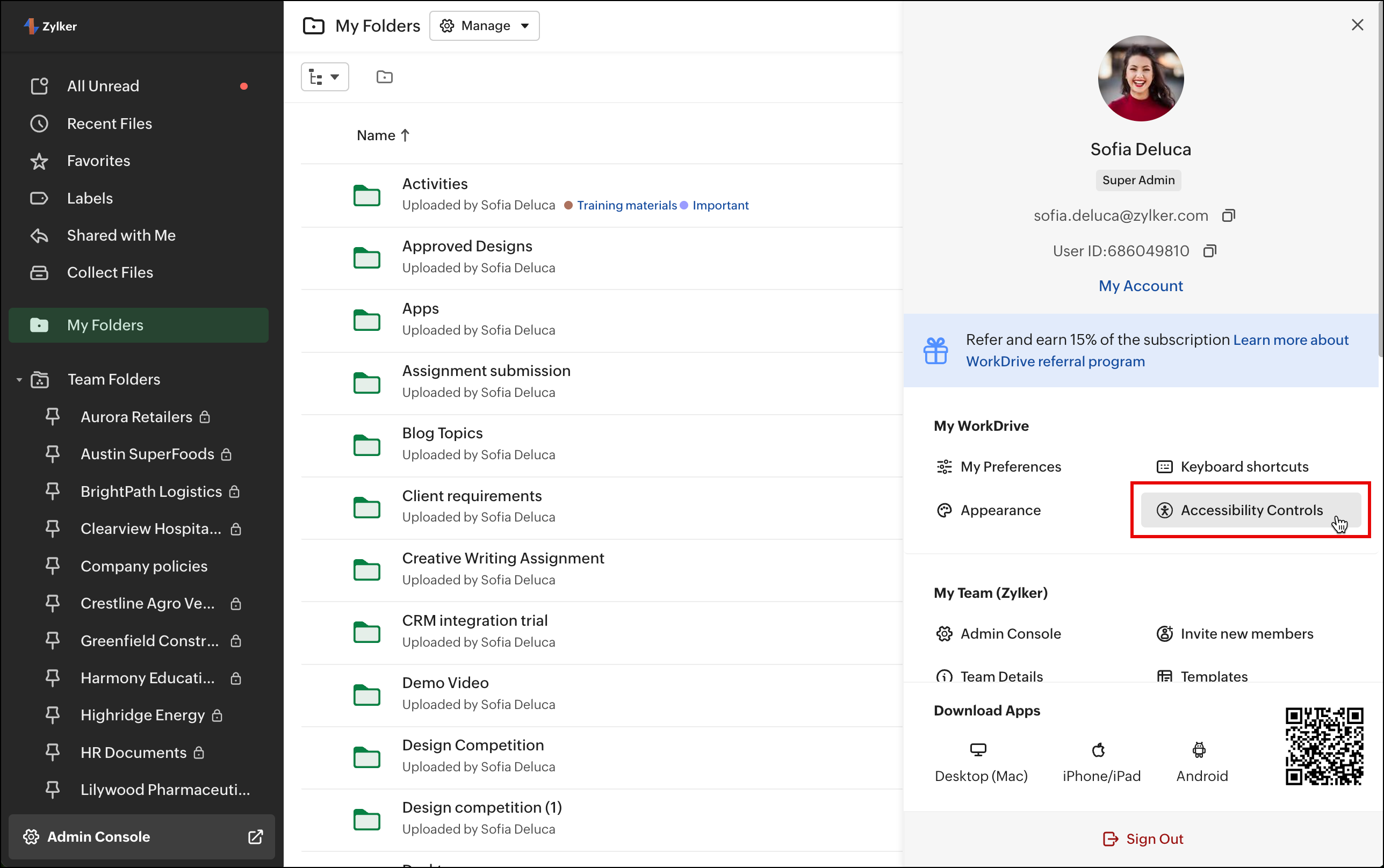This screenshot has width=1384, height=868.
Task: Collapse the Team Folders section
Action: [x=19, y=379]
